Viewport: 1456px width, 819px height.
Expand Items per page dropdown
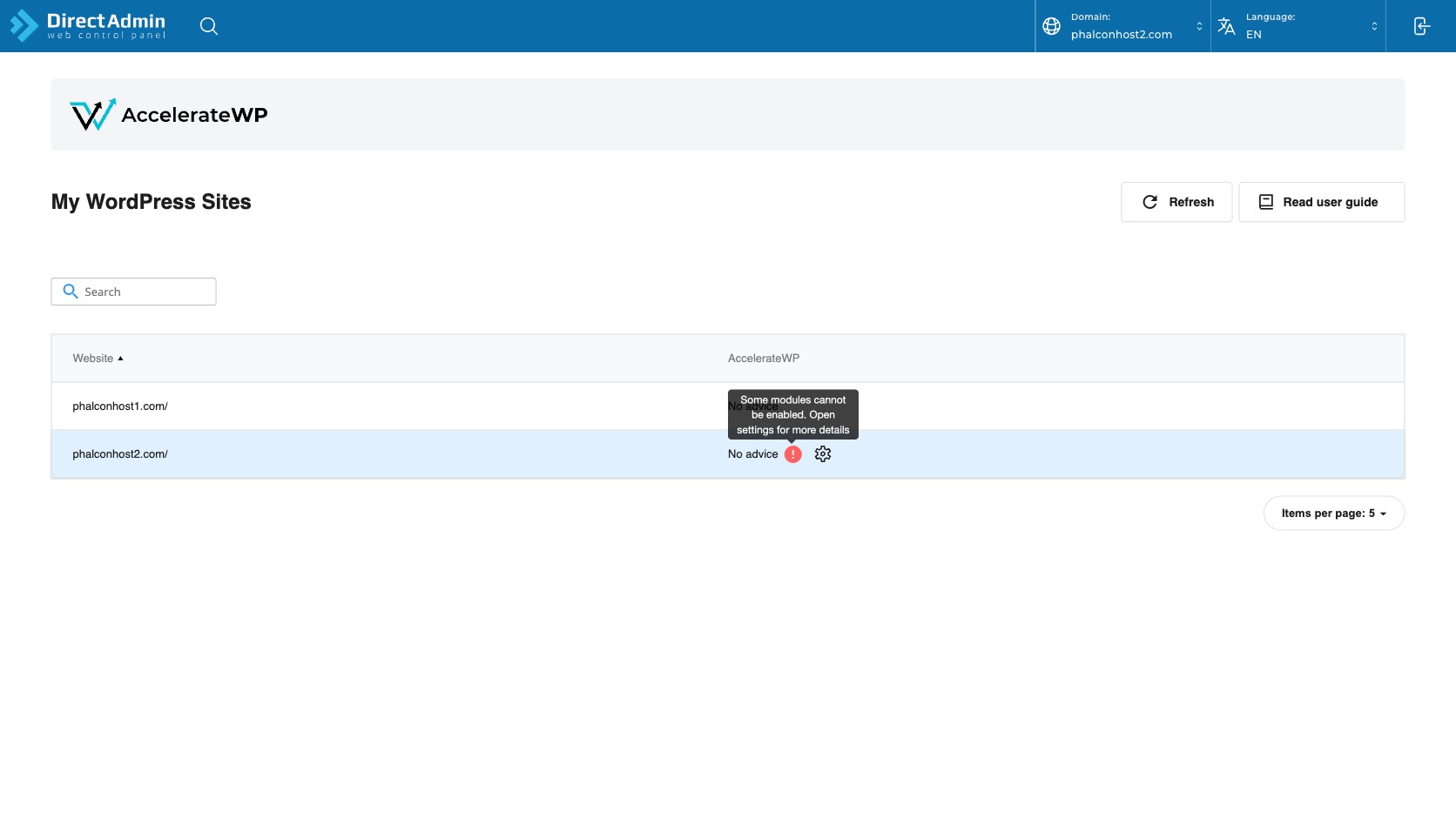(x=1333, y=514)
